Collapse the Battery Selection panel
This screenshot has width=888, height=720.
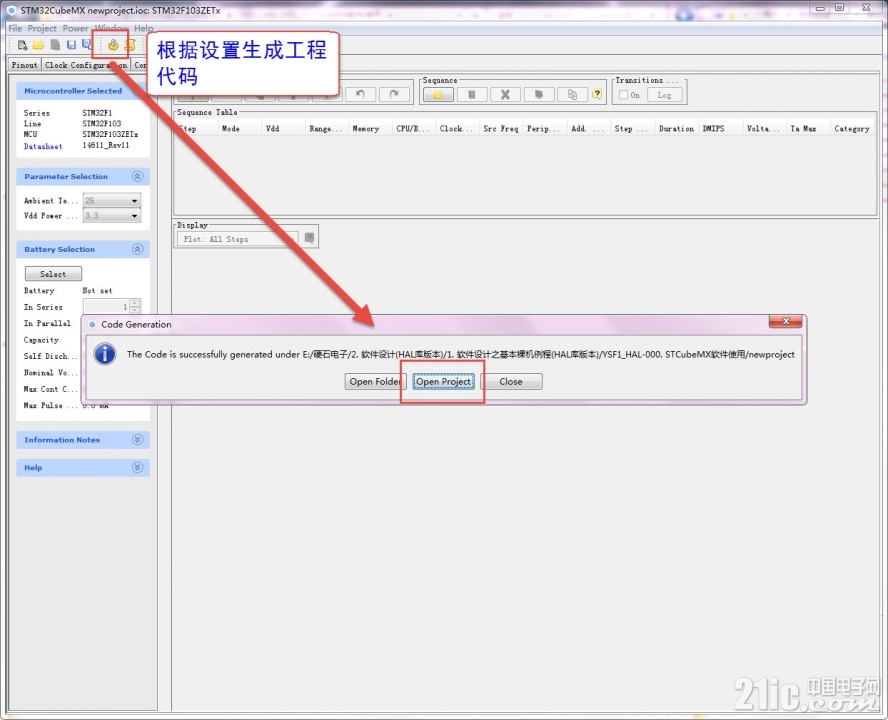pyautogui.click(x=138, y=249)
